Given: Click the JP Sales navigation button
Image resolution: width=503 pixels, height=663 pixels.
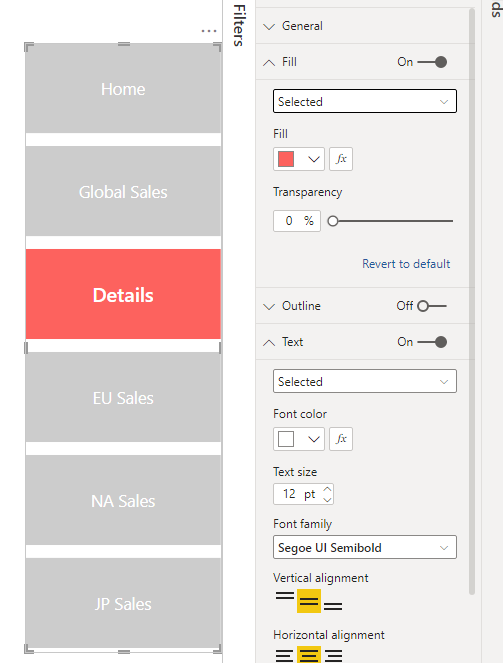Looking at the screenshot, I should point(123,603).
